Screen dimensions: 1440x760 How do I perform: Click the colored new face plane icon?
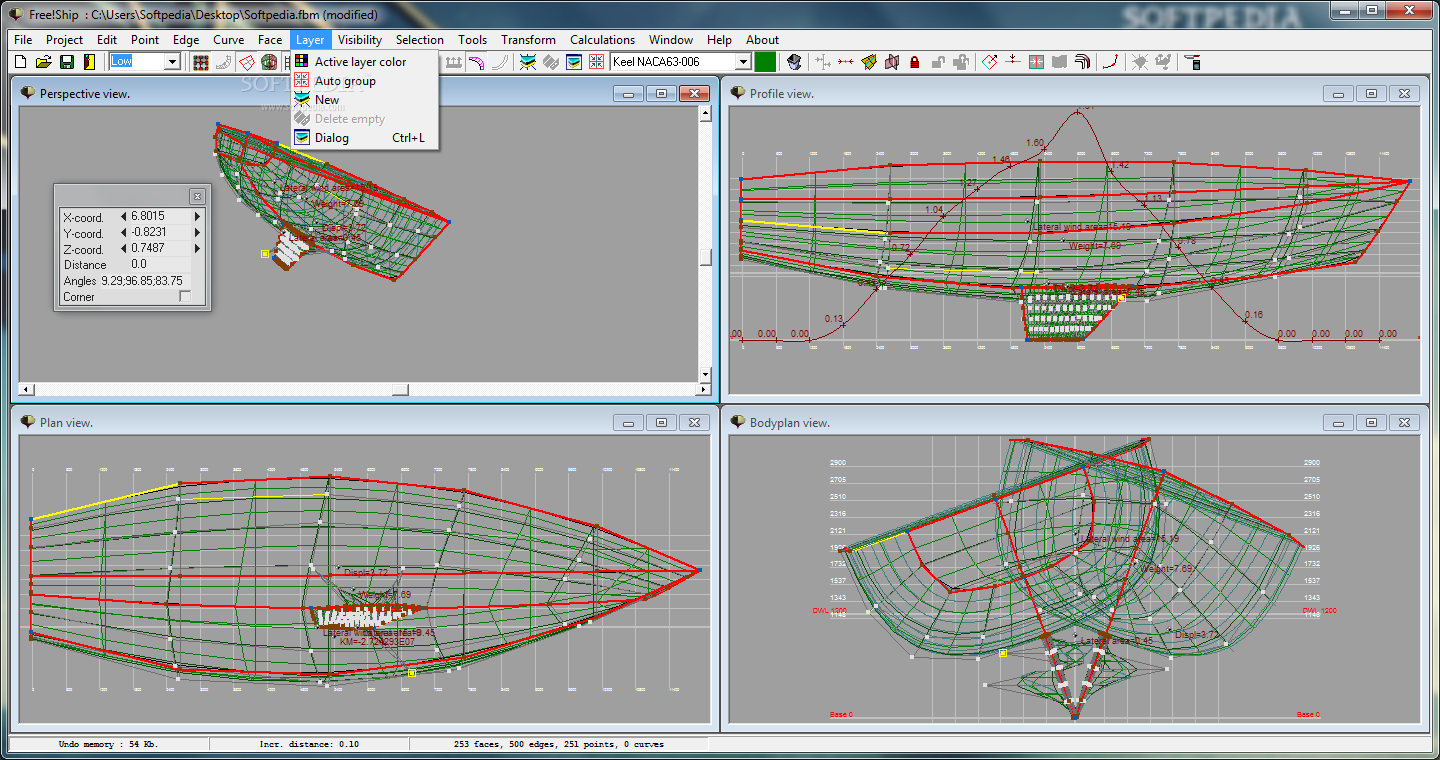pyautogui.click(x=868, y=62)
